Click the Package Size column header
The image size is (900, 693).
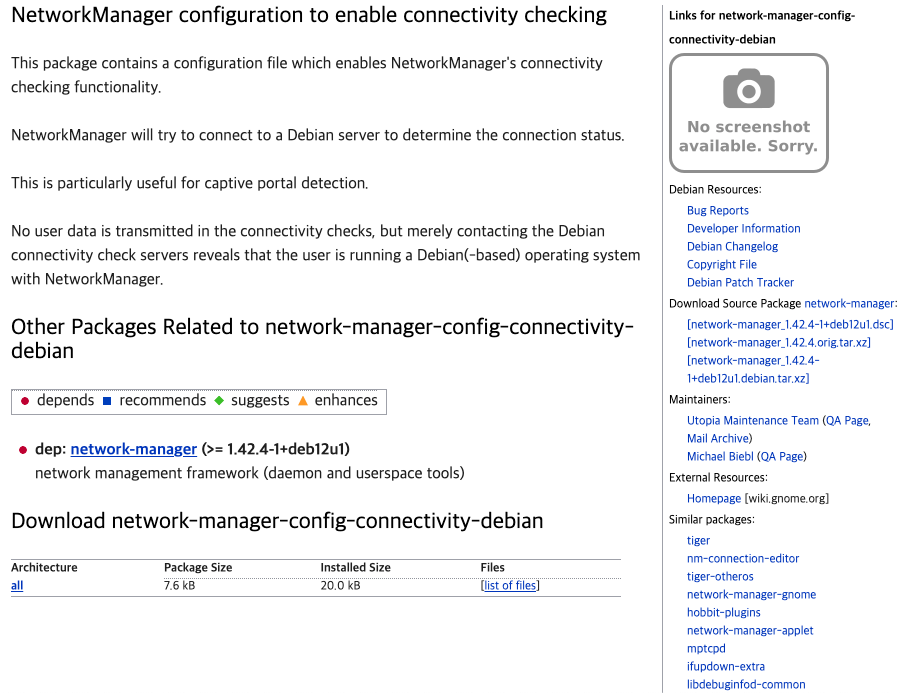(198, 567)
